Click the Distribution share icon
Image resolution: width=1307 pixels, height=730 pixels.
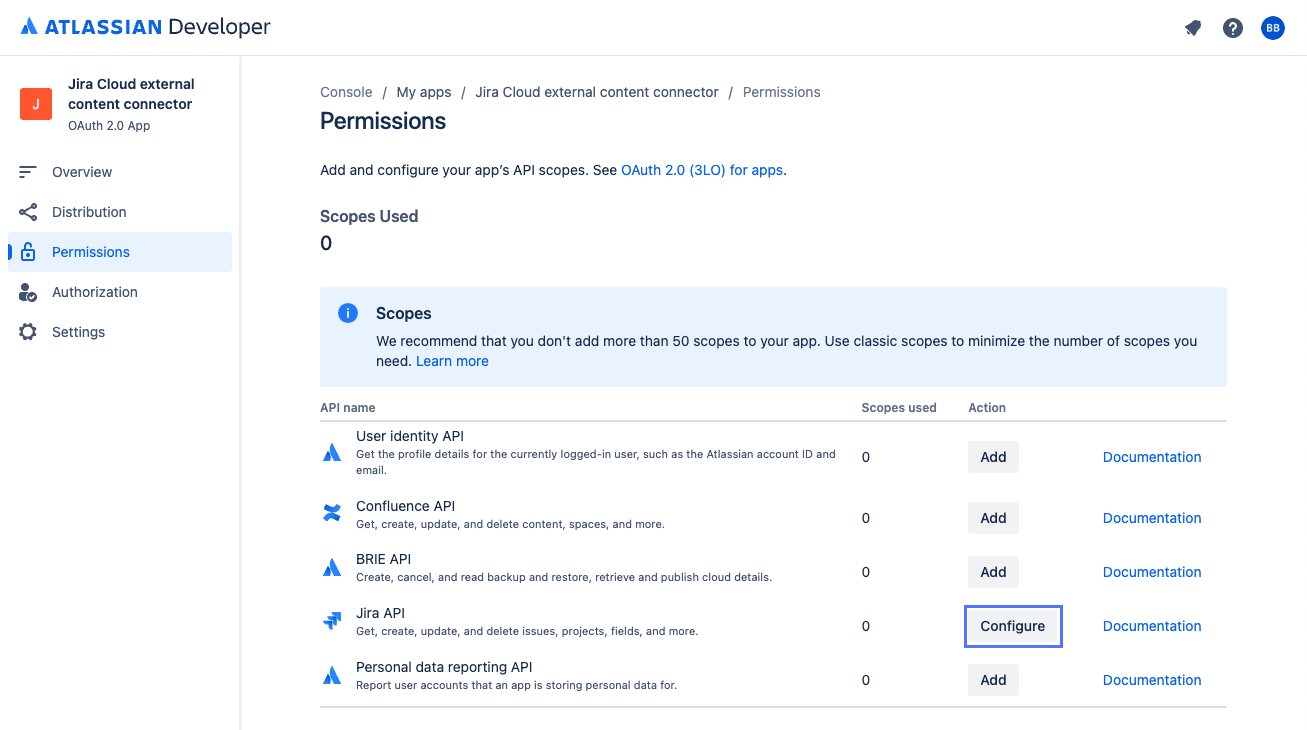point(28,212)
